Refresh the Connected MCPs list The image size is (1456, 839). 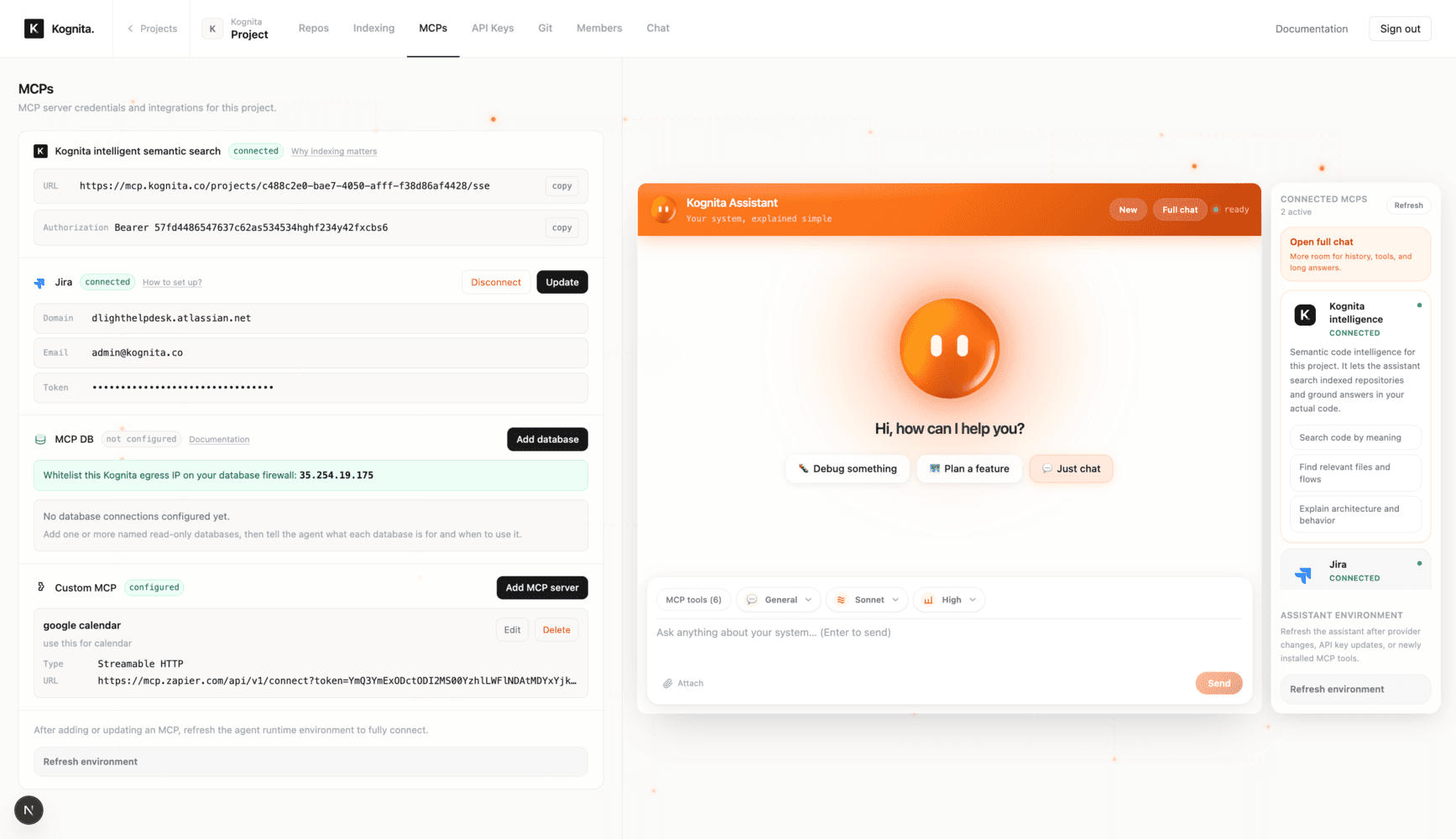click(x=1408, y=206)
